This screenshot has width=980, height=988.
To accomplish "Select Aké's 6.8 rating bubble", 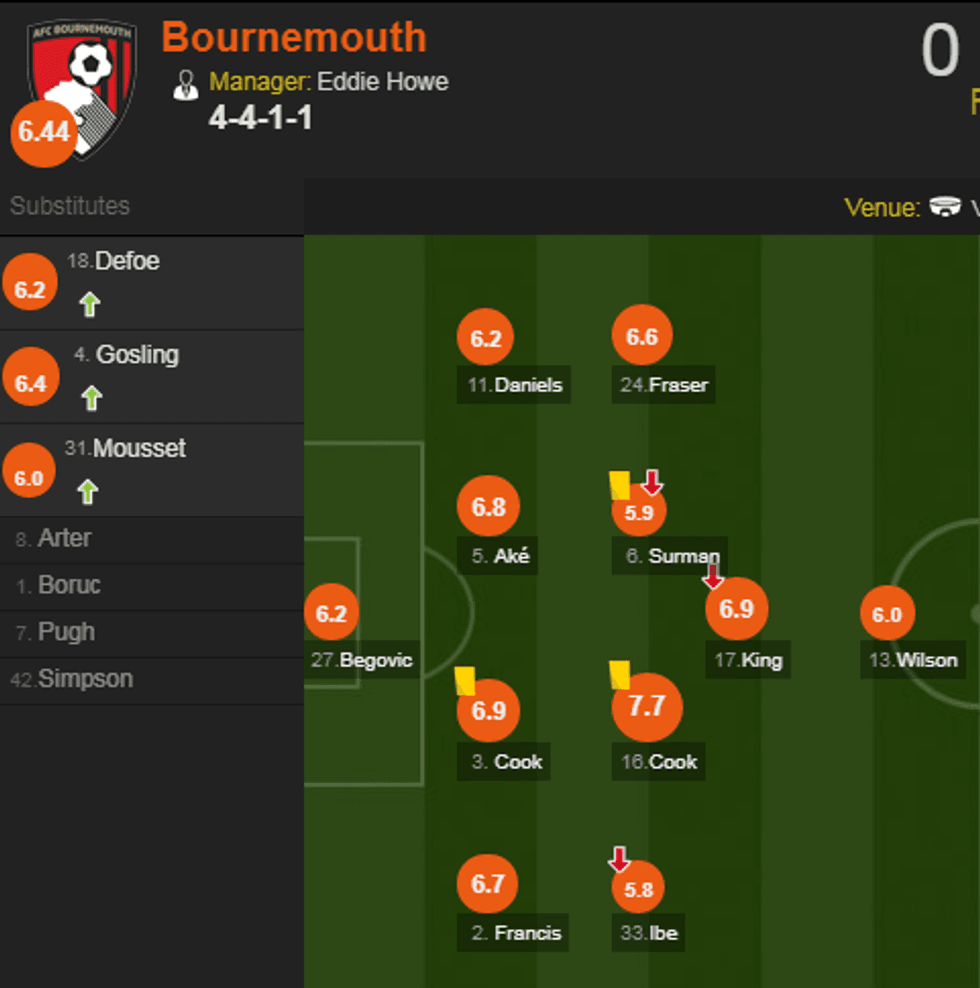I will coord(488,507).
